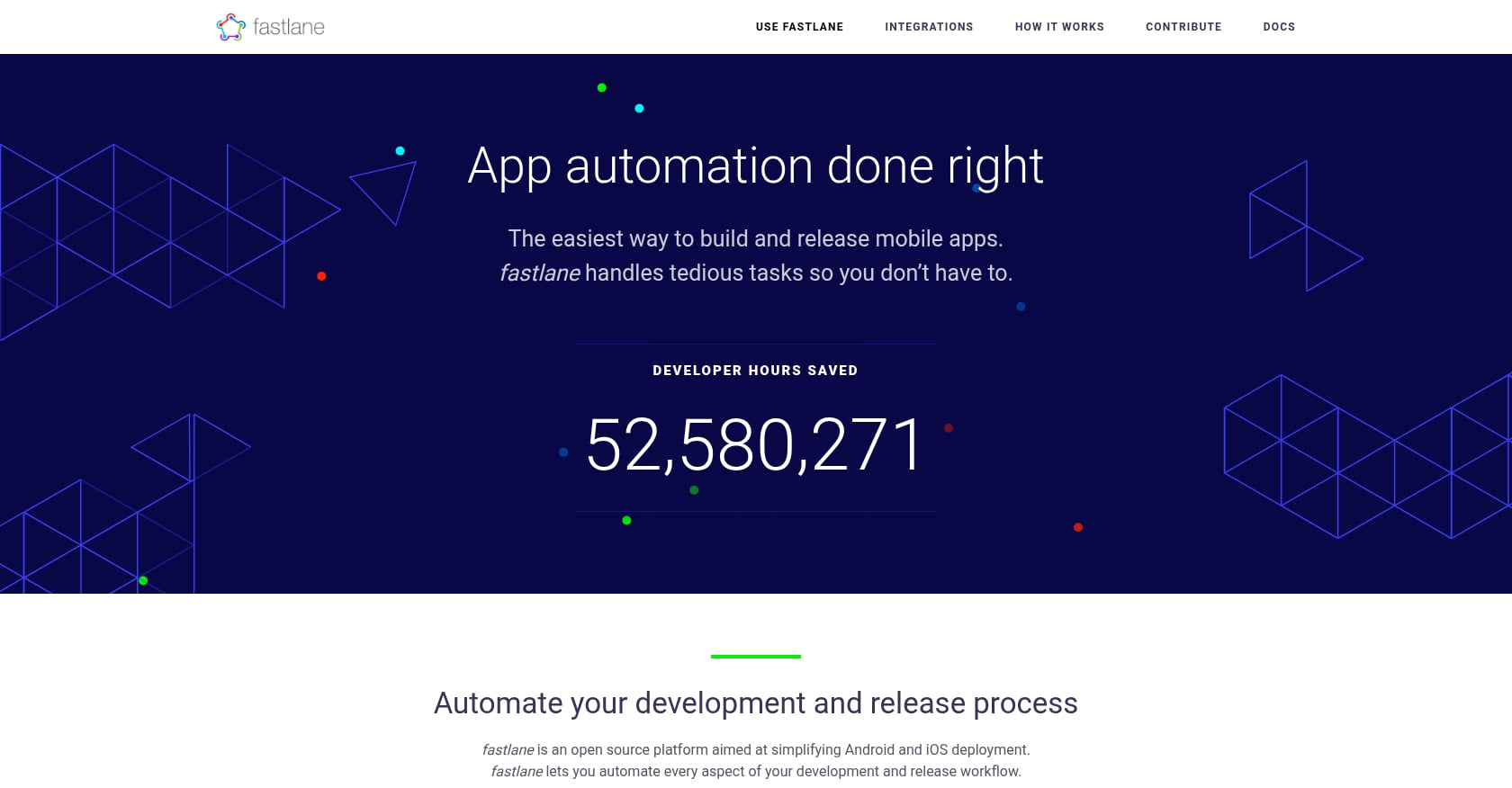Click the 52,580,271 hours counter

(x=755, y=444)
